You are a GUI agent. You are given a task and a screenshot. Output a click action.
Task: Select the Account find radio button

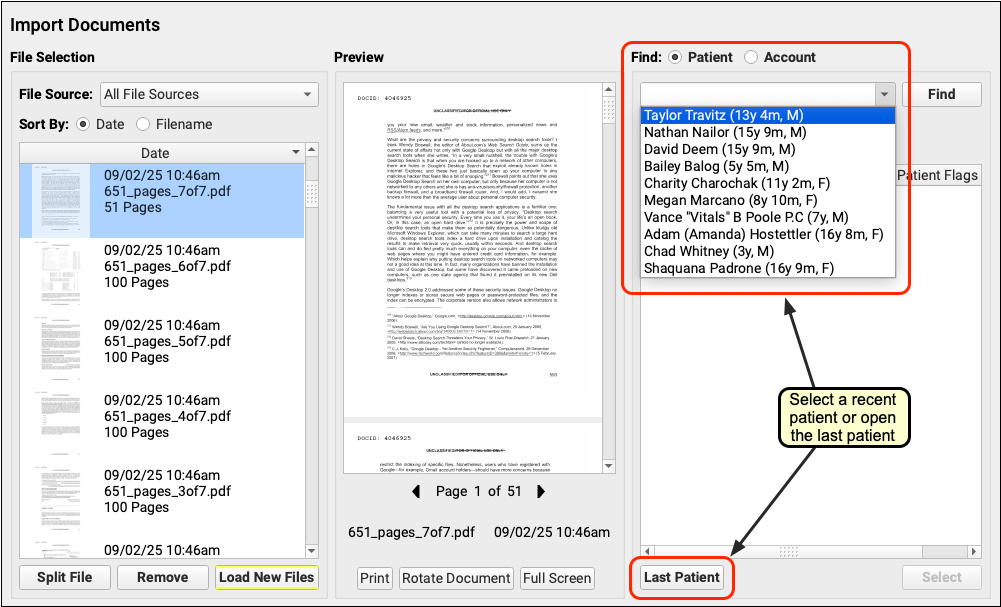click(751, 57)
